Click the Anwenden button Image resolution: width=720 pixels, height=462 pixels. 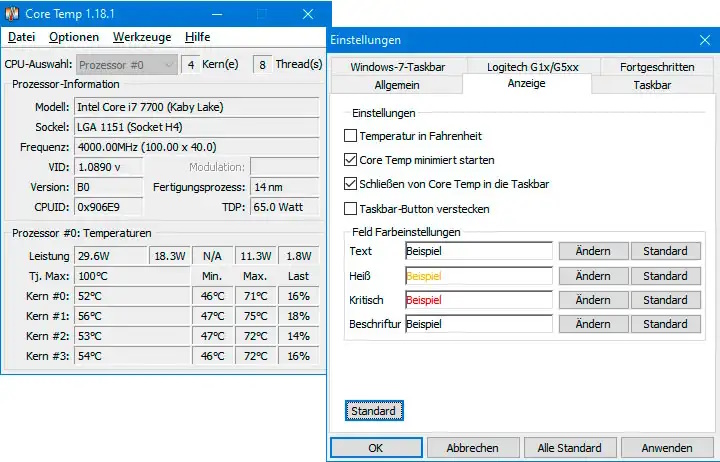click(x=666, y=448)
